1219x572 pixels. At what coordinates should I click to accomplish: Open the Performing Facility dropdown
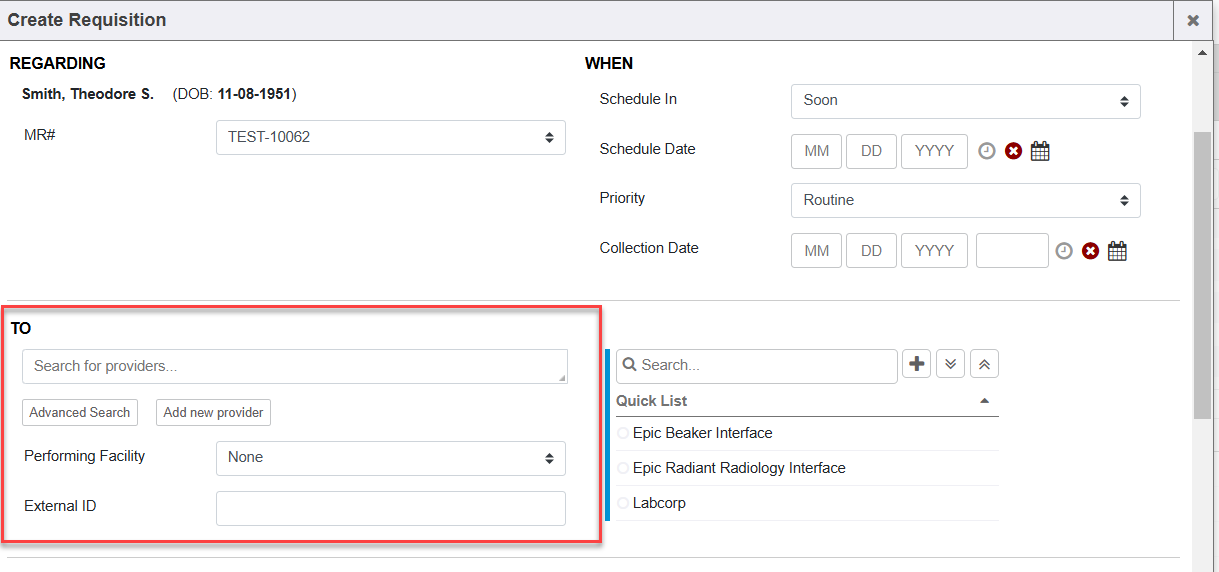390,458
